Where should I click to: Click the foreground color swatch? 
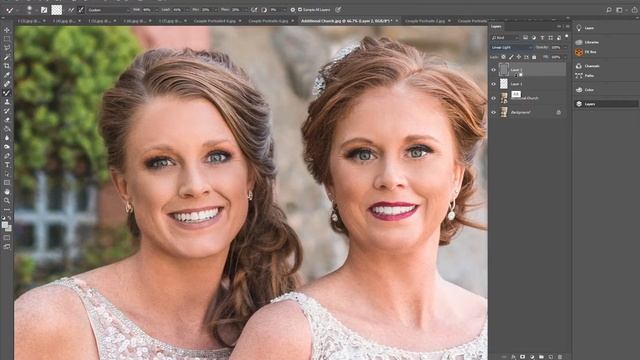(4, 225)
